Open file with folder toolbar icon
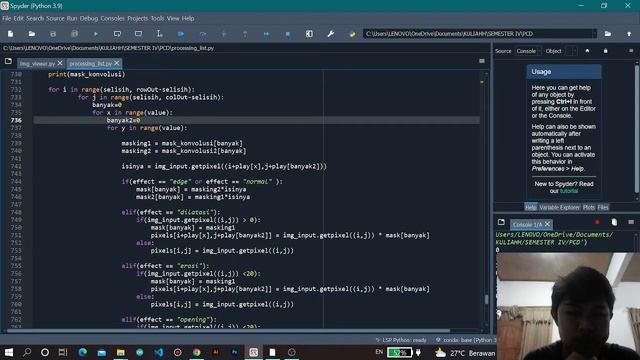Viewport: 640px width, 360px height. pyautogui.click(x=32, y=34)
